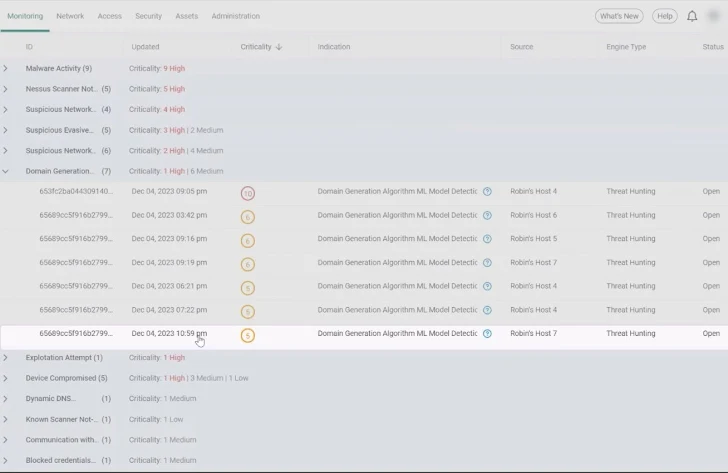Click help icon in the 09:19 pm row

tap(487, 263)
